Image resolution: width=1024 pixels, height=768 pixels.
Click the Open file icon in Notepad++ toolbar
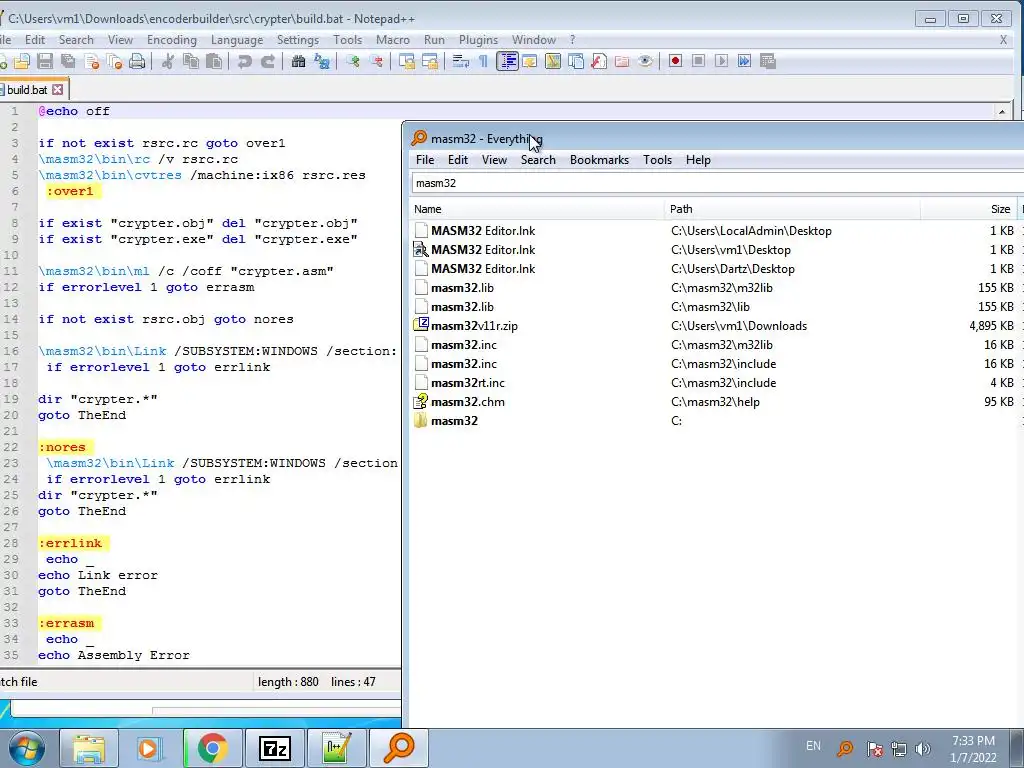click(22, 61)
